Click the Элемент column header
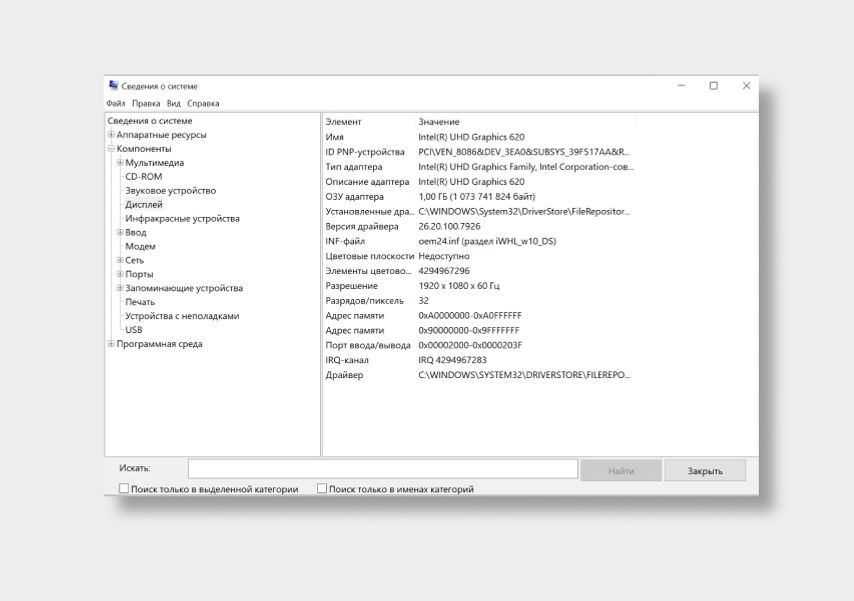Image resolution: width=854 pixels, height=601 pixels. pyautogui.click(x=369, y=122)
